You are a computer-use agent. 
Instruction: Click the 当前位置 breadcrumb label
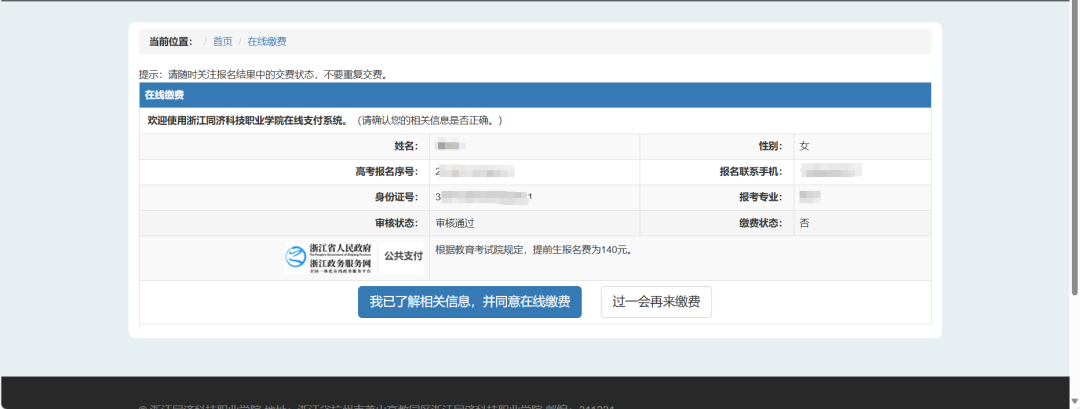click(170, 41)
